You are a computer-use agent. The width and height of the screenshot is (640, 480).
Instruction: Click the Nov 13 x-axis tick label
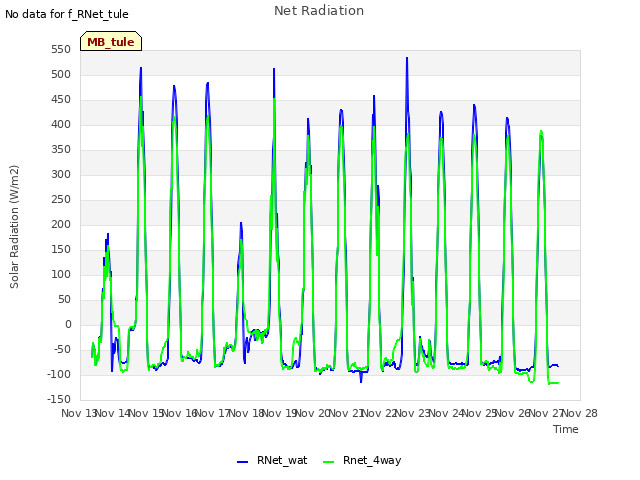[x=78, y=413]
